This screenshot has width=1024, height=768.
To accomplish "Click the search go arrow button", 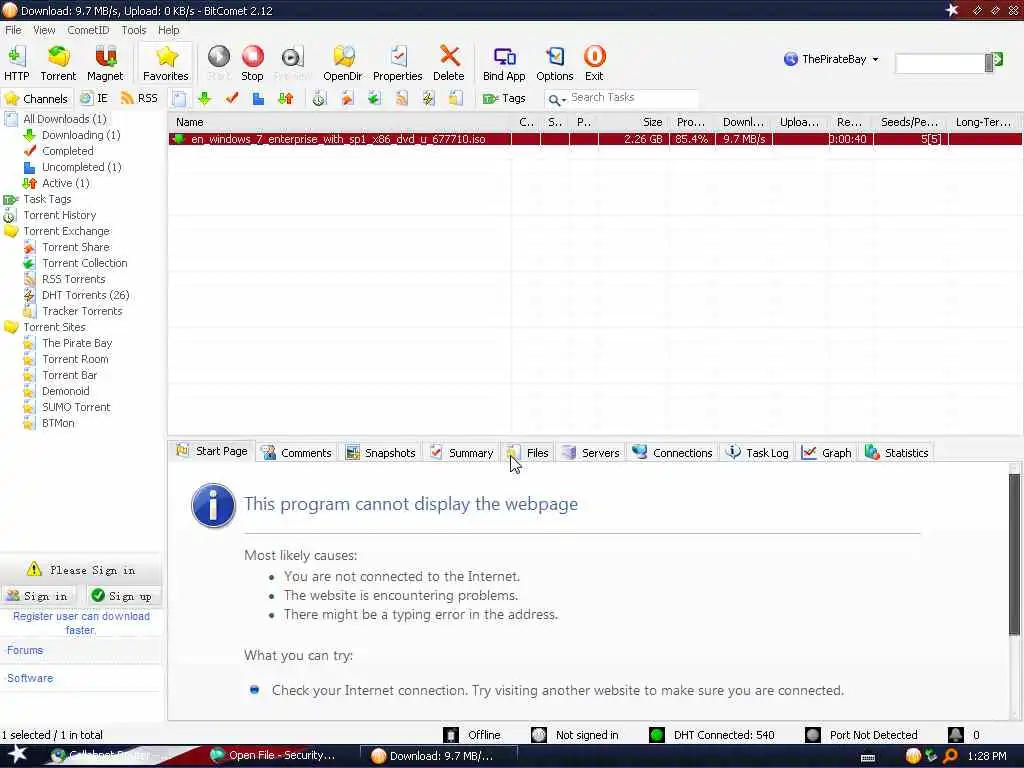I will pyautogui.click(x=997, y=60).
